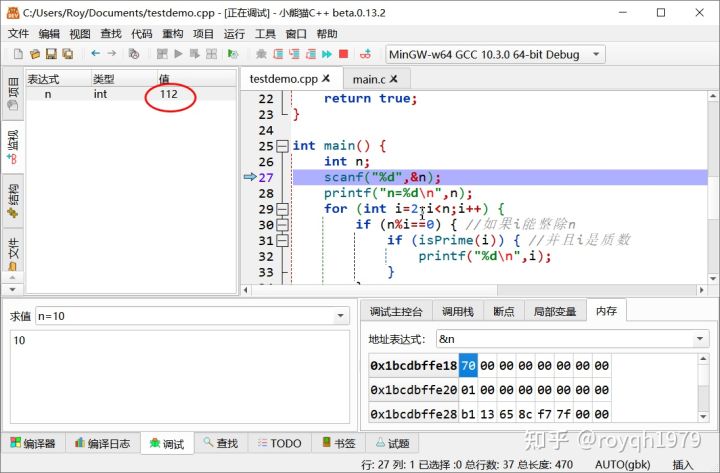This screenshot has width=720, height=473.
Task: Open the 编辑 menu
Action: (49, 34)
